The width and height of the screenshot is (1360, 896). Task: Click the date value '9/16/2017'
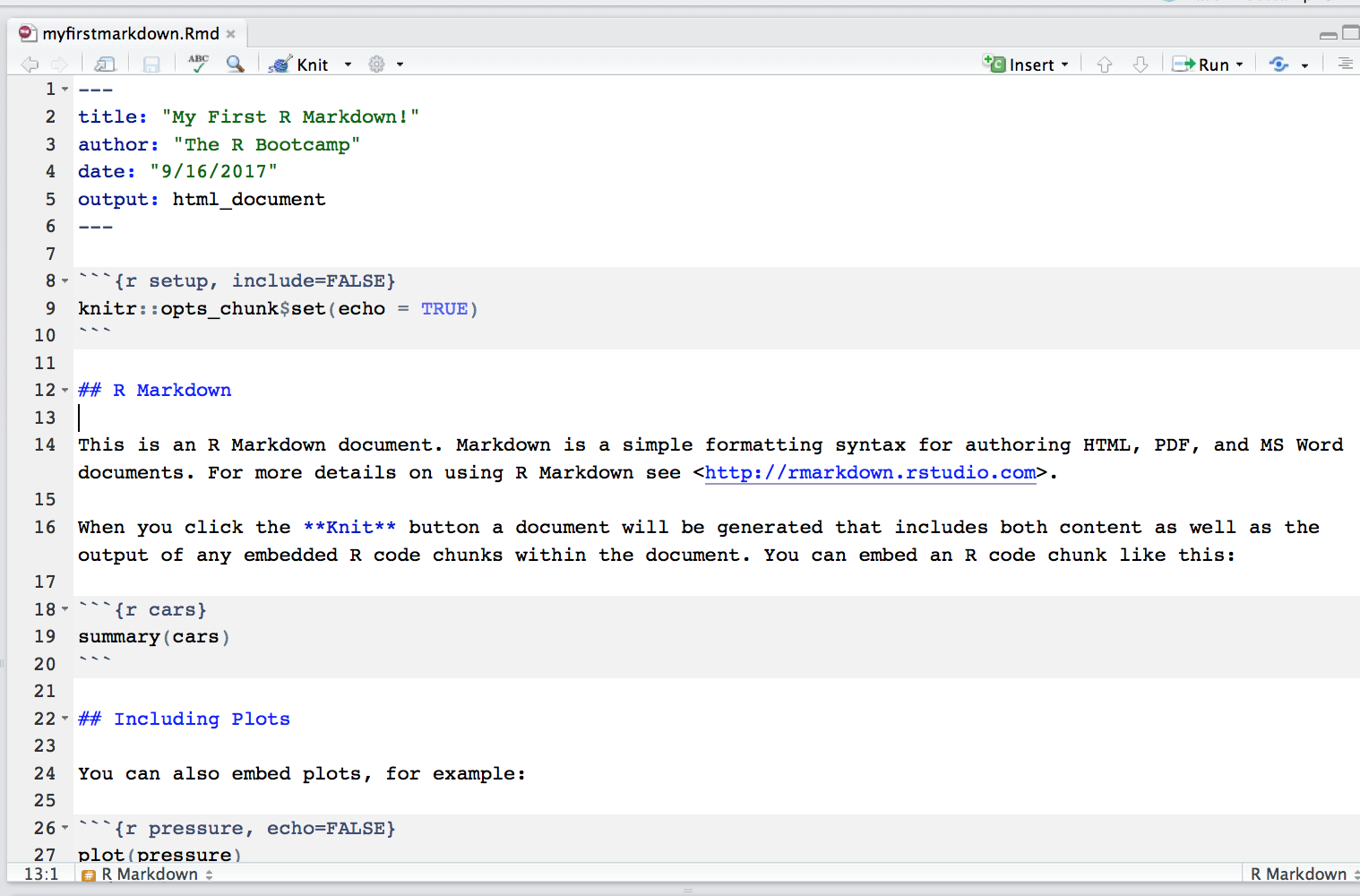213,171
